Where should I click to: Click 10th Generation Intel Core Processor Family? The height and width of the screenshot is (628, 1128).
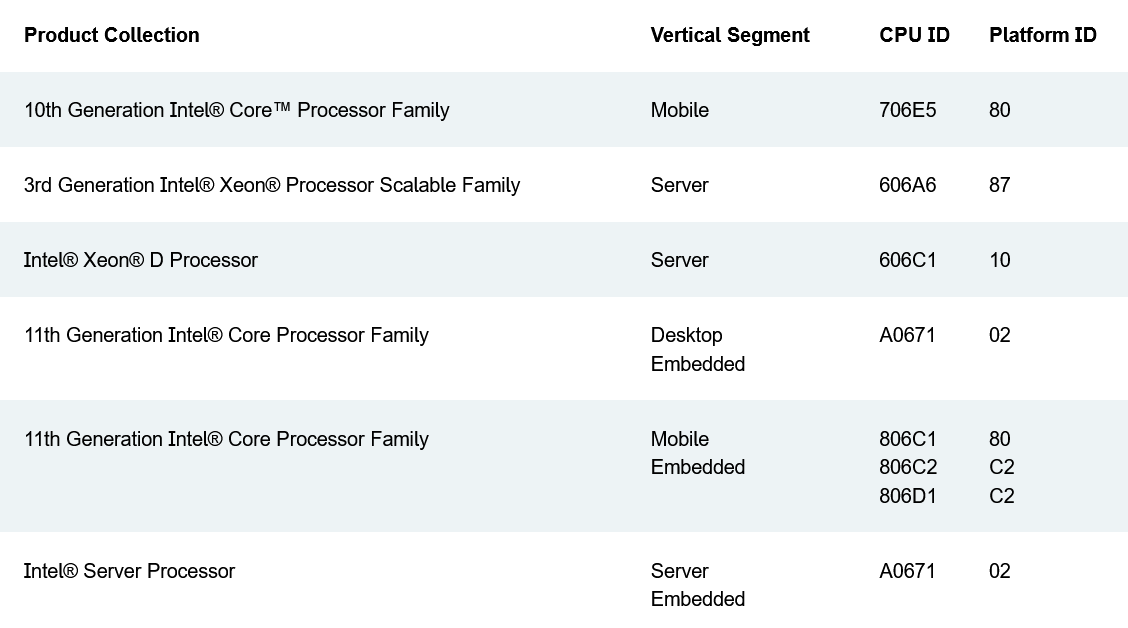(236, 110)
